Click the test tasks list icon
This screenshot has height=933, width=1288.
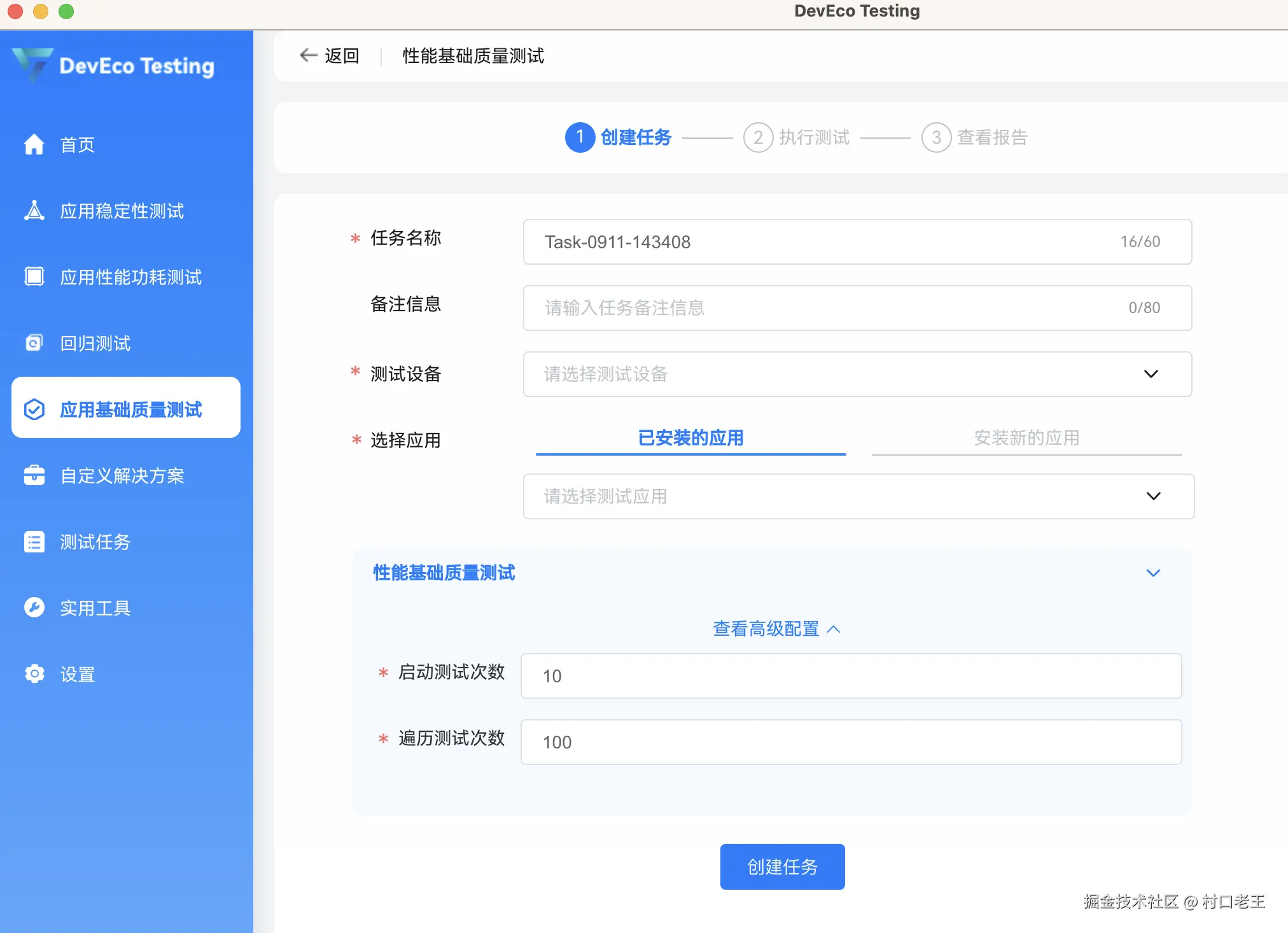coord(34,542)
